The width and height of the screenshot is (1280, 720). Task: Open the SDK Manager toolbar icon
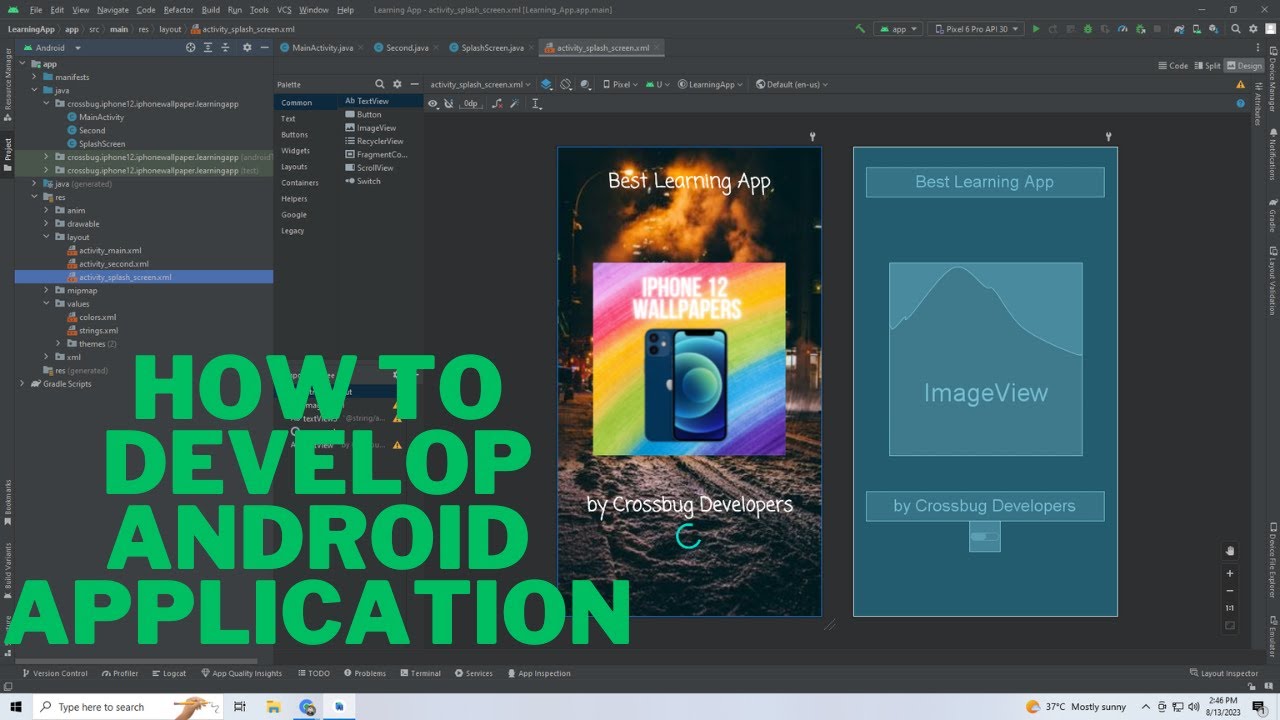tap(1214, 29)
